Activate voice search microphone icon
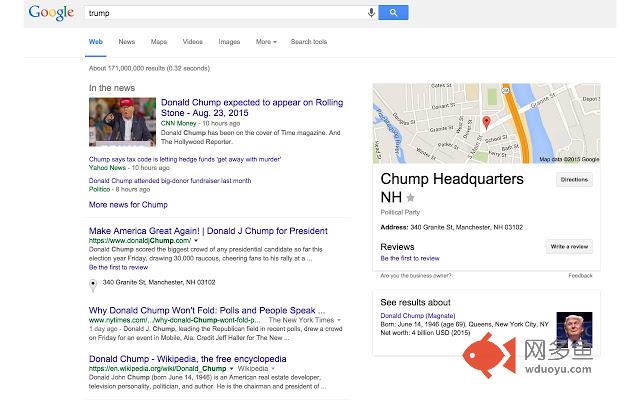Image resolution: width=640 pixels, height=400 pixels. (x=371, y=13)
